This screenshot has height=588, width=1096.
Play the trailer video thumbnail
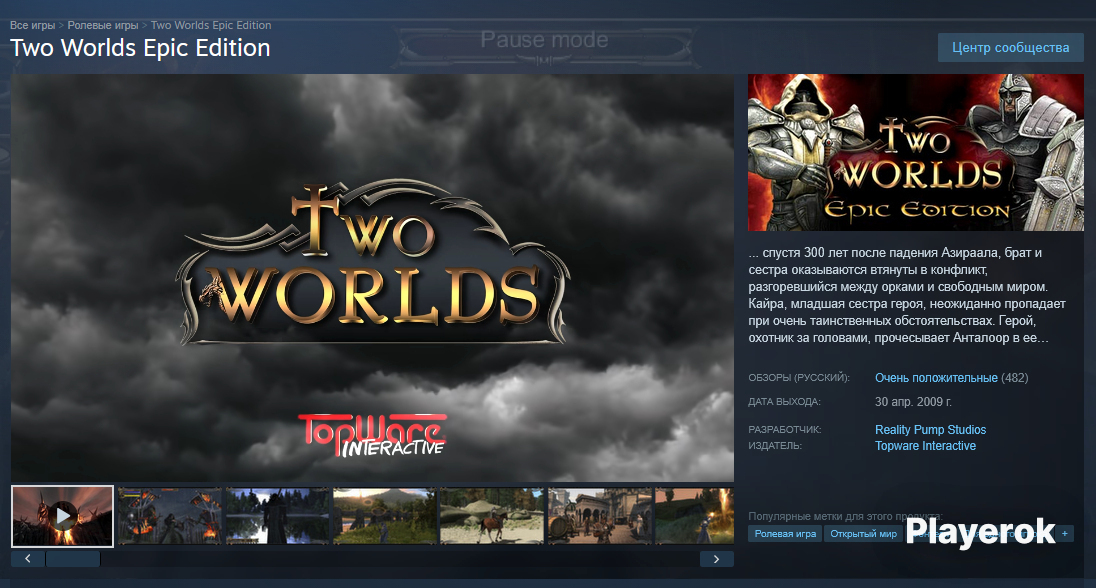(62, 516)
